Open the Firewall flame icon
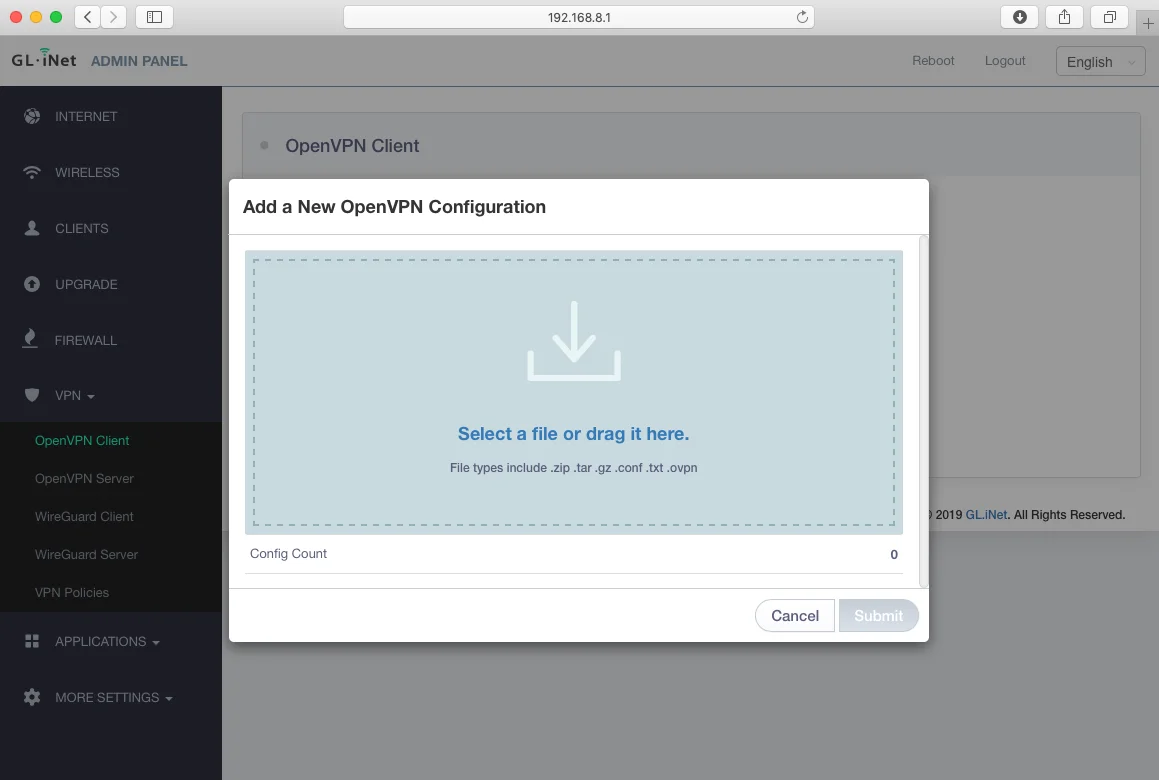Screen dimensions: 1159x780 coord(32,340)
